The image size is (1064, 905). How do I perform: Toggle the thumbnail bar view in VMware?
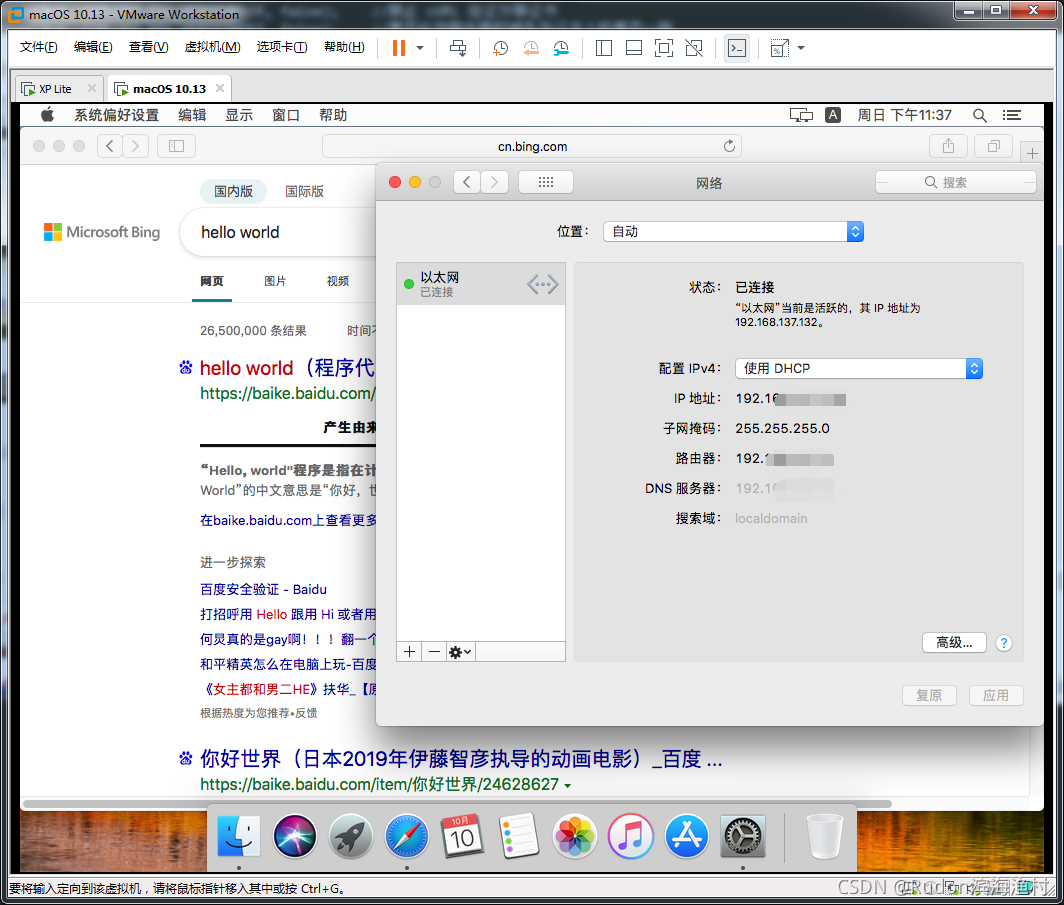point(634,47)
